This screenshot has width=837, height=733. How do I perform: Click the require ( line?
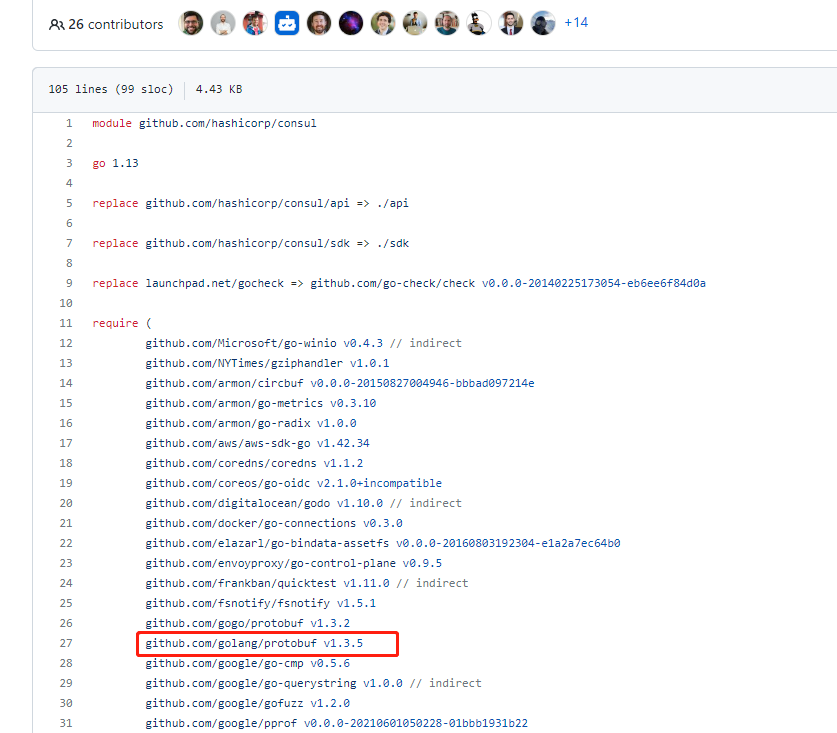click(x=122, y=324)
